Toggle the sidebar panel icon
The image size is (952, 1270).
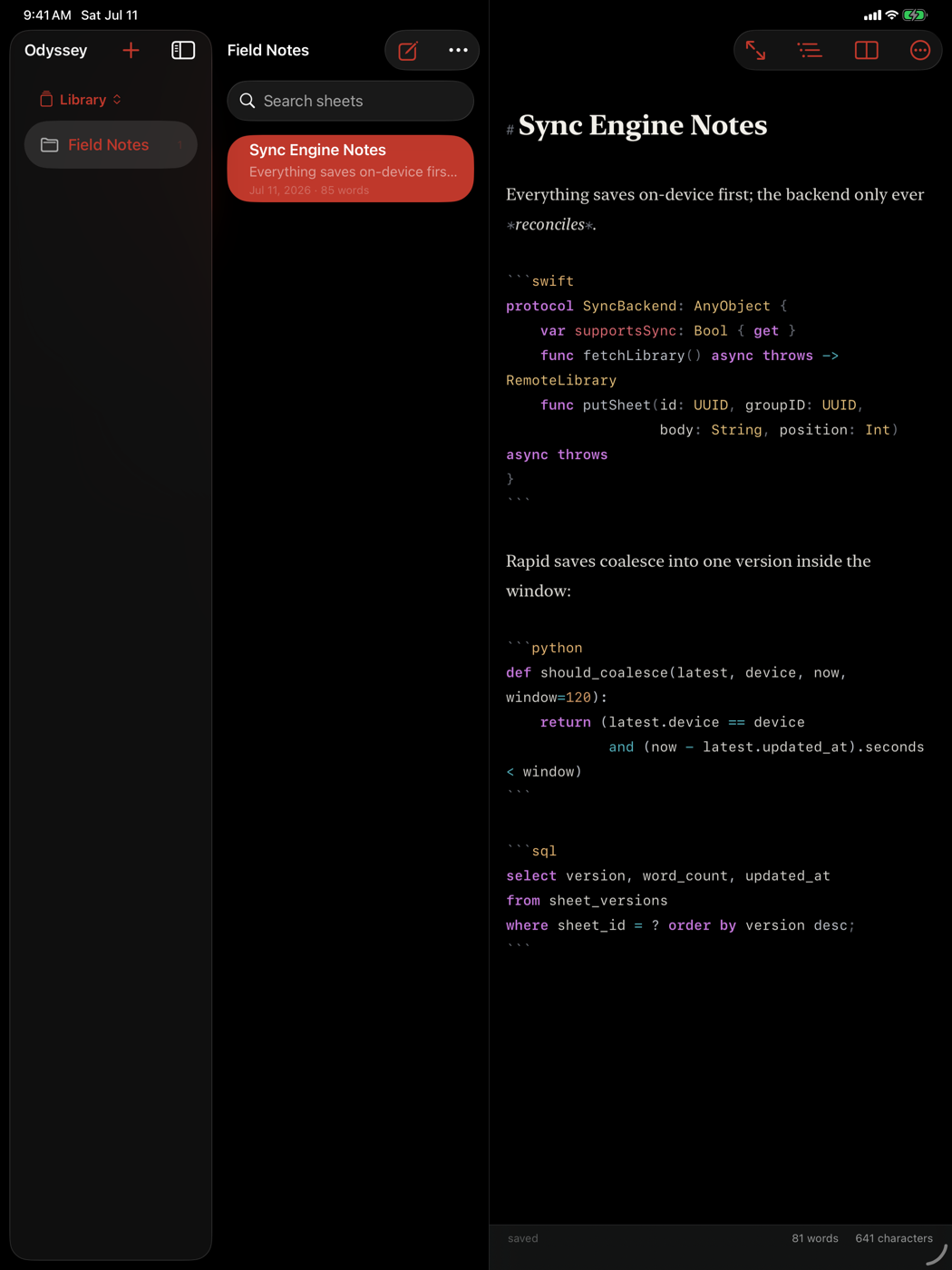point(183,51)
